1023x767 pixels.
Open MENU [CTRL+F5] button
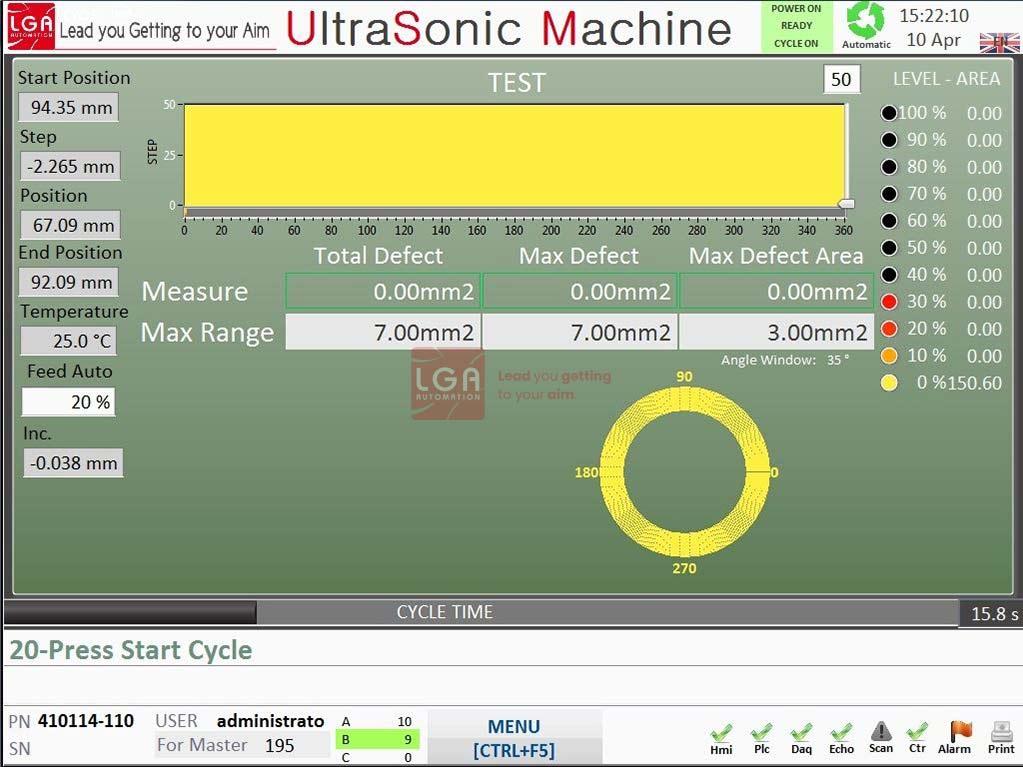[x=514, y=738]
